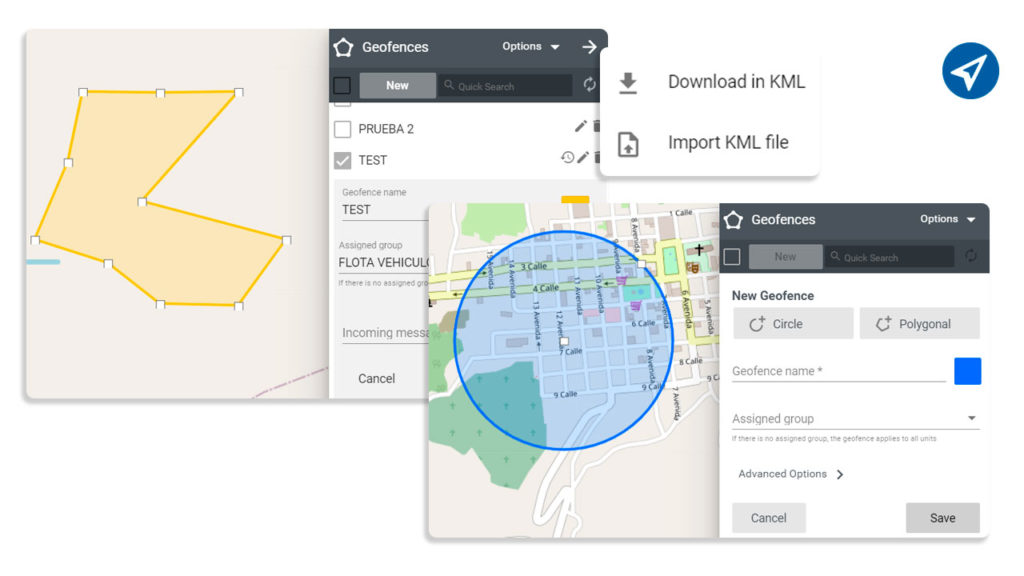Open FLOTA VEHICULO assigned group selector
This screenshot has width=1024, height=576.
pos(384,263)
